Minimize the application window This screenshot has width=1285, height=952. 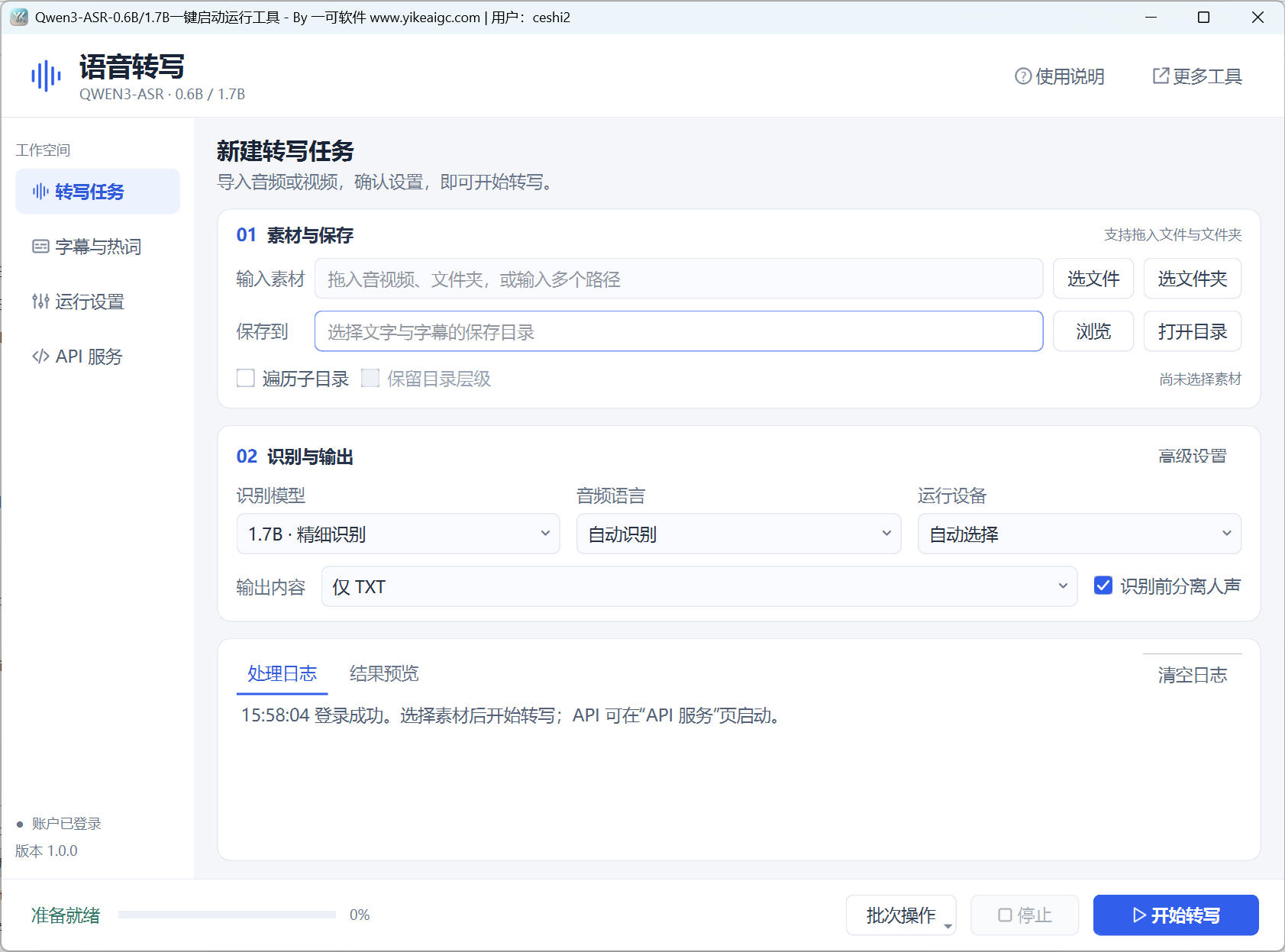(x=1151, y=17)
